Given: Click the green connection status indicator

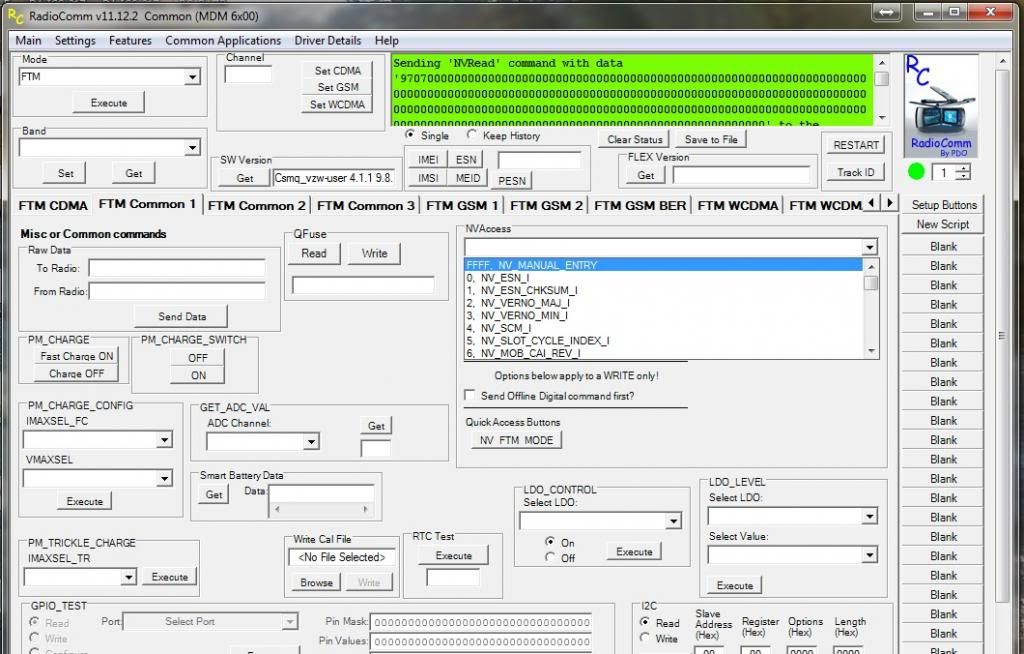Looking at the screenshot, I should point(916,172).
